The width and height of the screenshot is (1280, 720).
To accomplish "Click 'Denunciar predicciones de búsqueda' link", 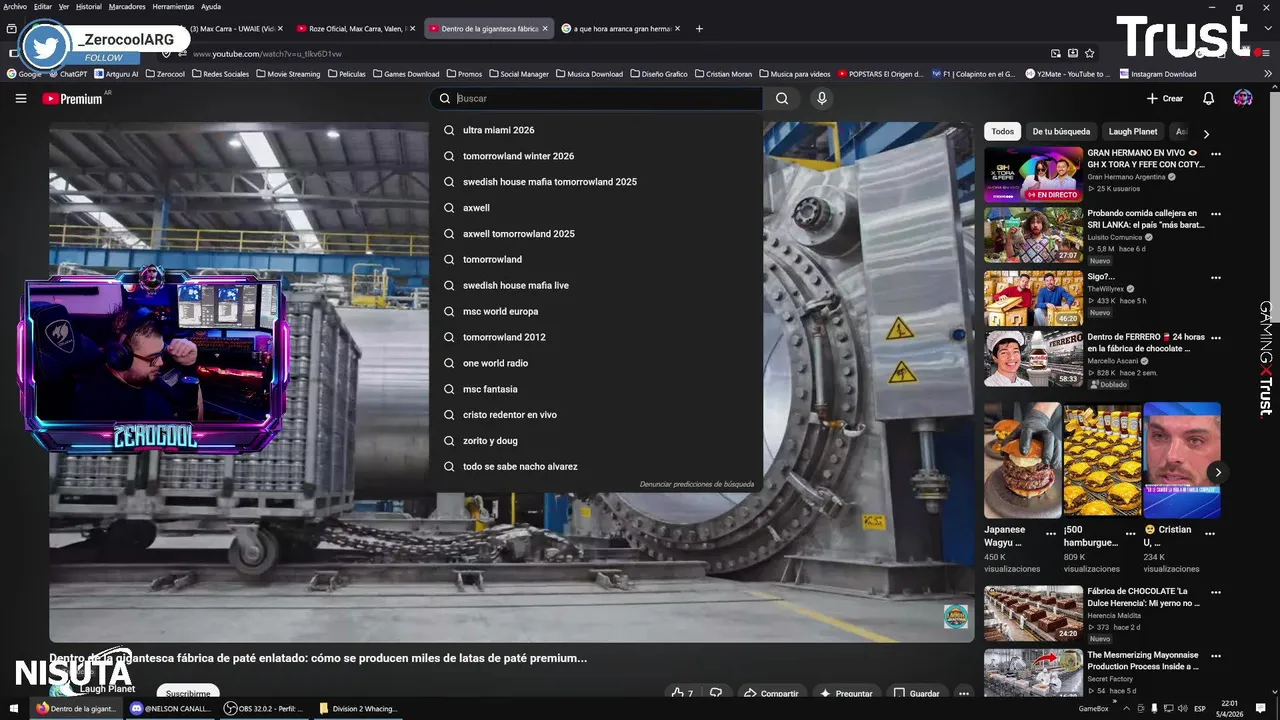I will (x=697, y=484).
